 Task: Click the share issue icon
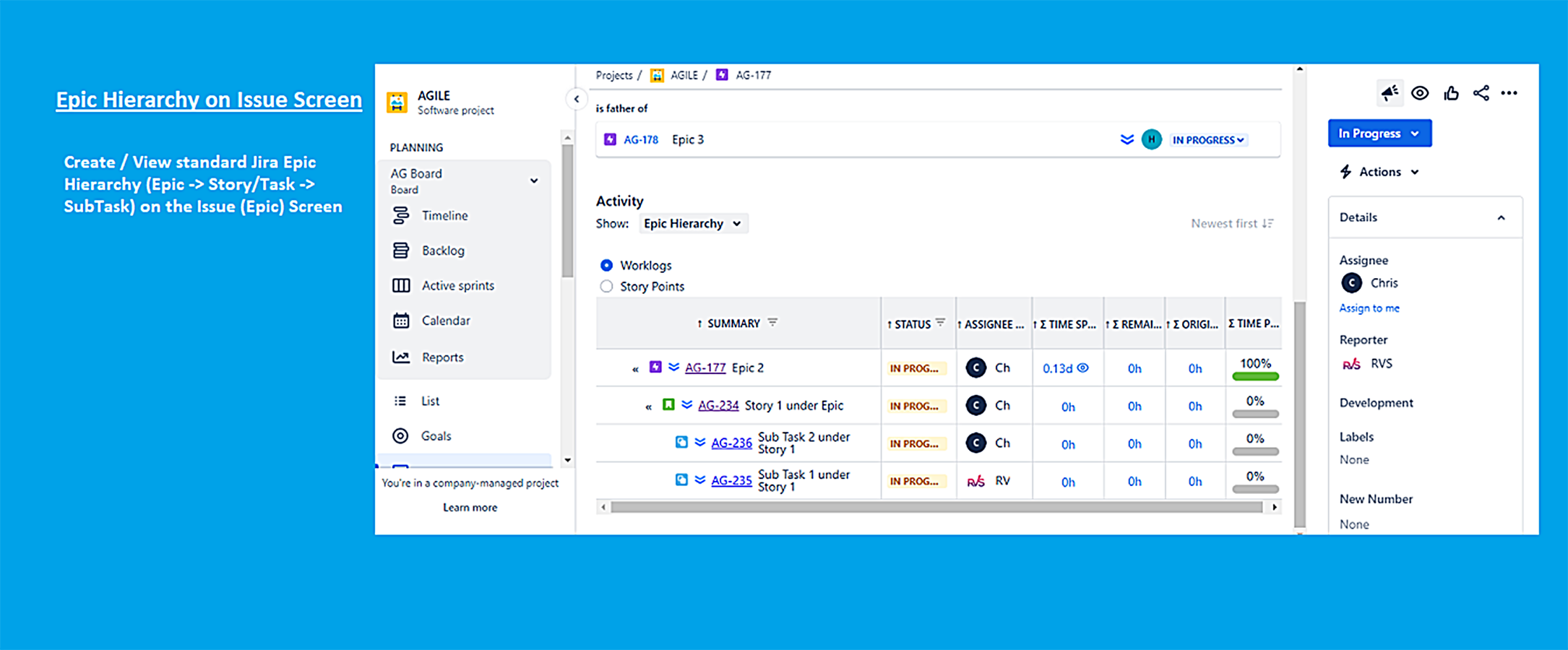pyautogui.click(x=1481, y=93)
